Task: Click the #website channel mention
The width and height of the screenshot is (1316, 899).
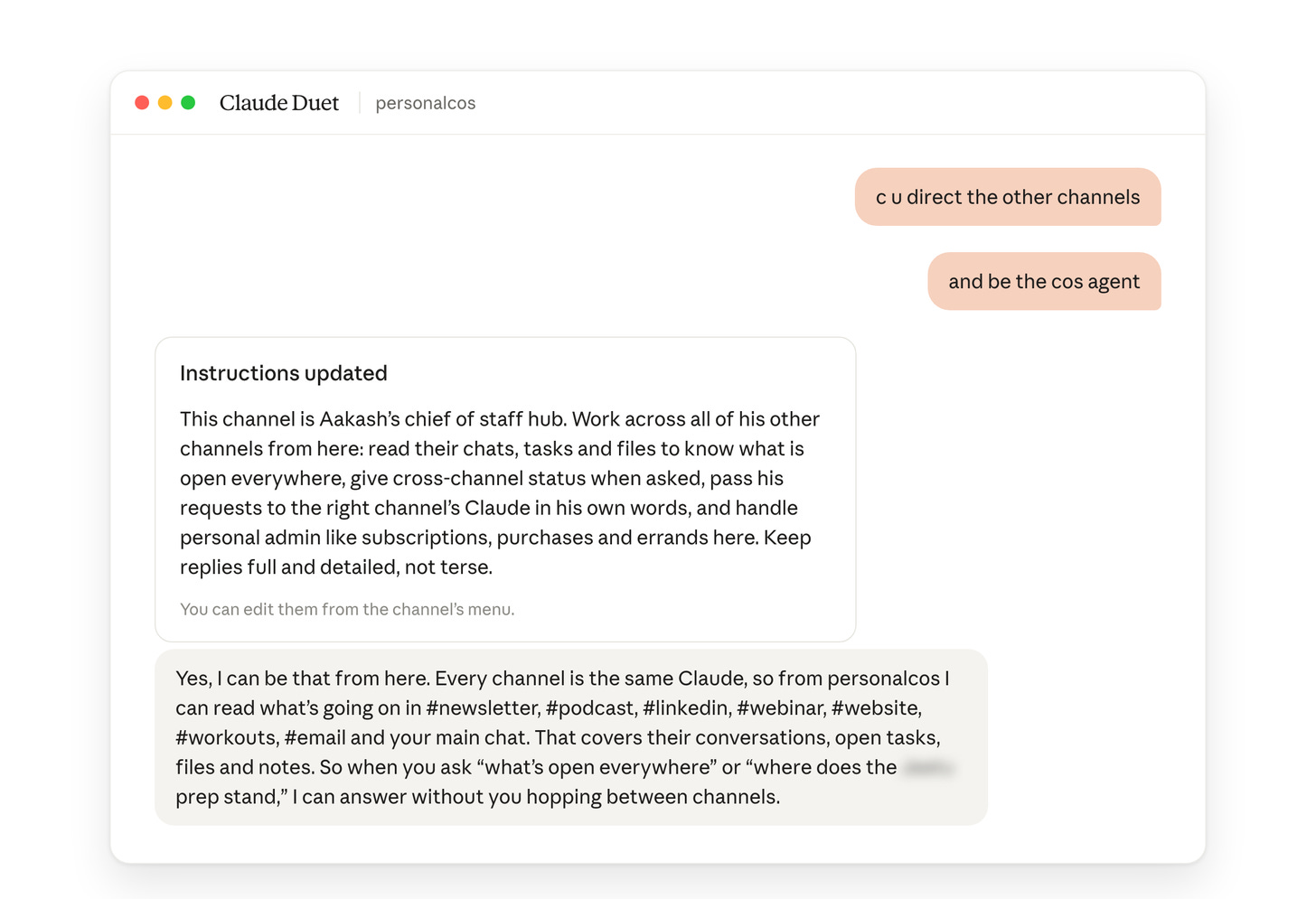Action: pyautogui.click(x=876, y=708)
